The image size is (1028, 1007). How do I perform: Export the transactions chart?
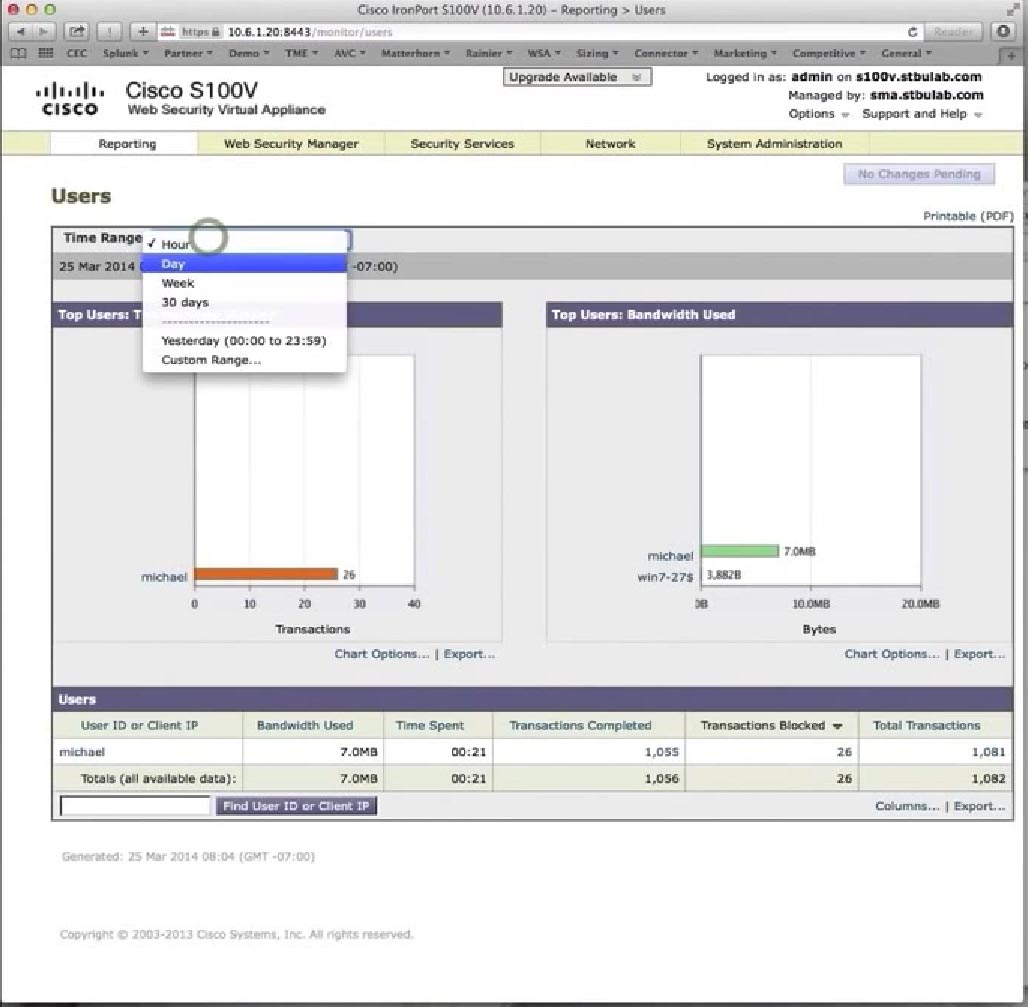tap(469, 654)
